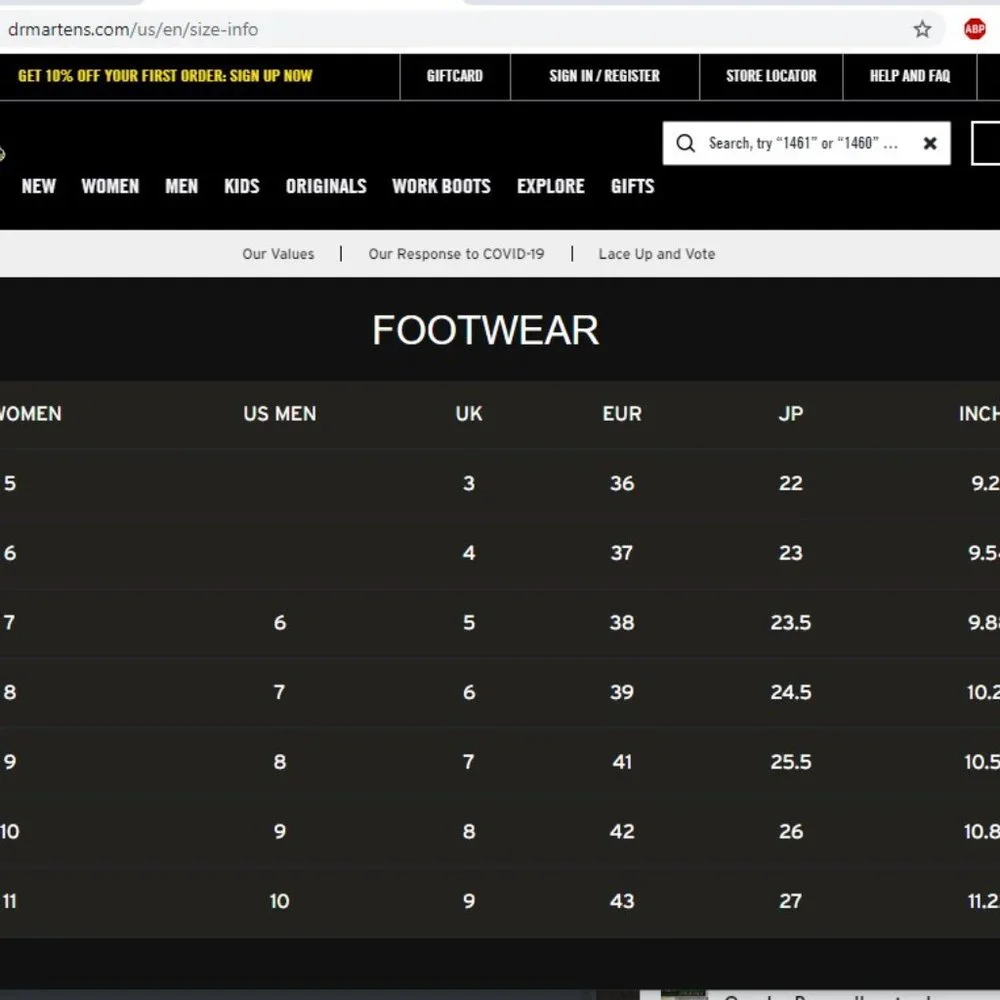This screenshot has width=1000, height=1000.
Task: Click the browser address bar URL
Action: [133, 29]
